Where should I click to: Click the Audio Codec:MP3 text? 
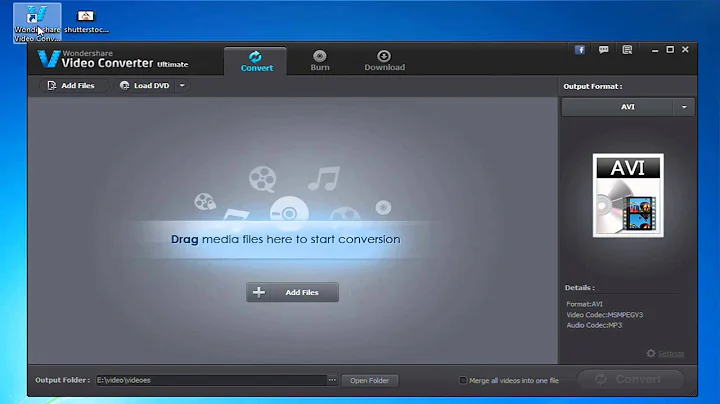pyautogui.click(x=594, y=325)
